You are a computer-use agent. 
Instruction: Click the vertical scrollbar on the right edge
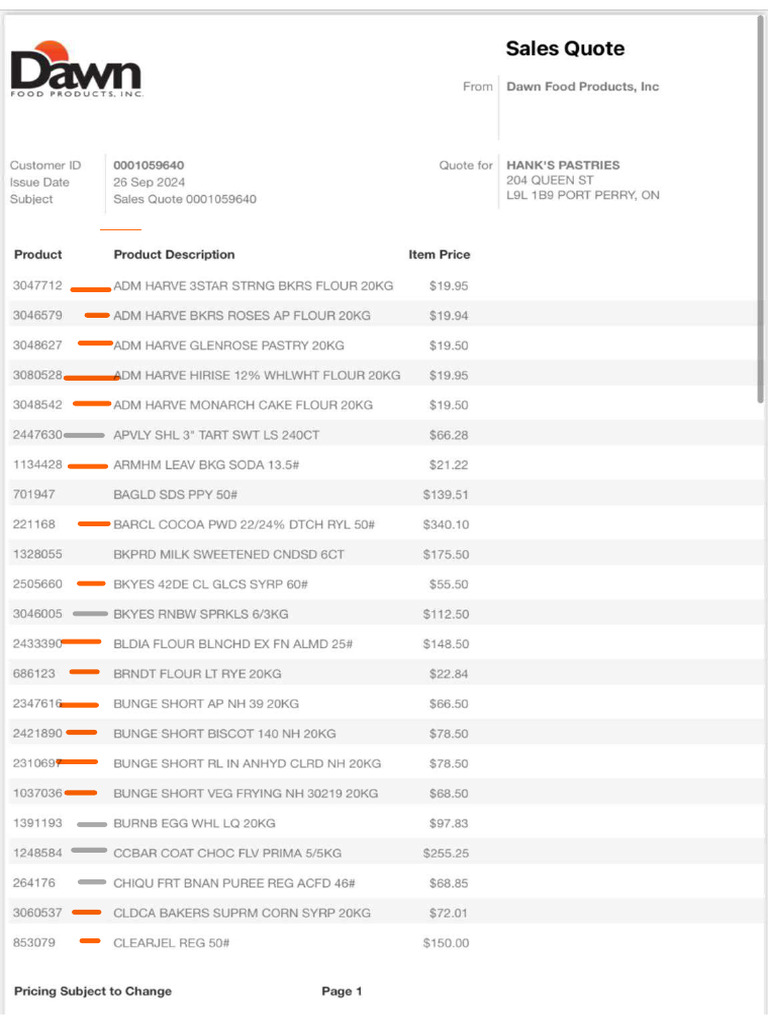[761, 209]
